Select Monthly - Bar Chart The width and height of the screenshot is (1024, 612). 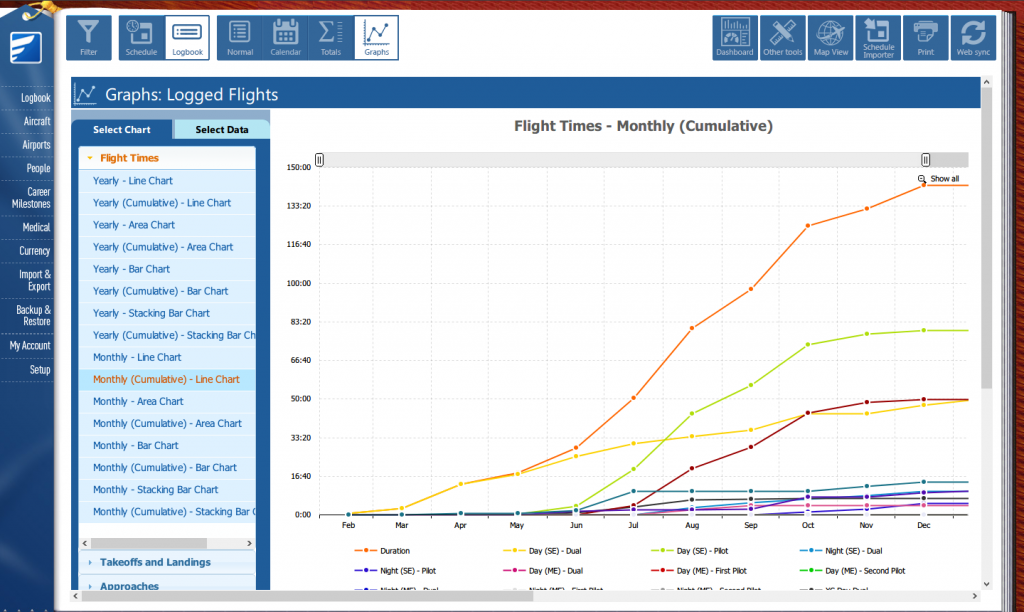tap(136, 445)
